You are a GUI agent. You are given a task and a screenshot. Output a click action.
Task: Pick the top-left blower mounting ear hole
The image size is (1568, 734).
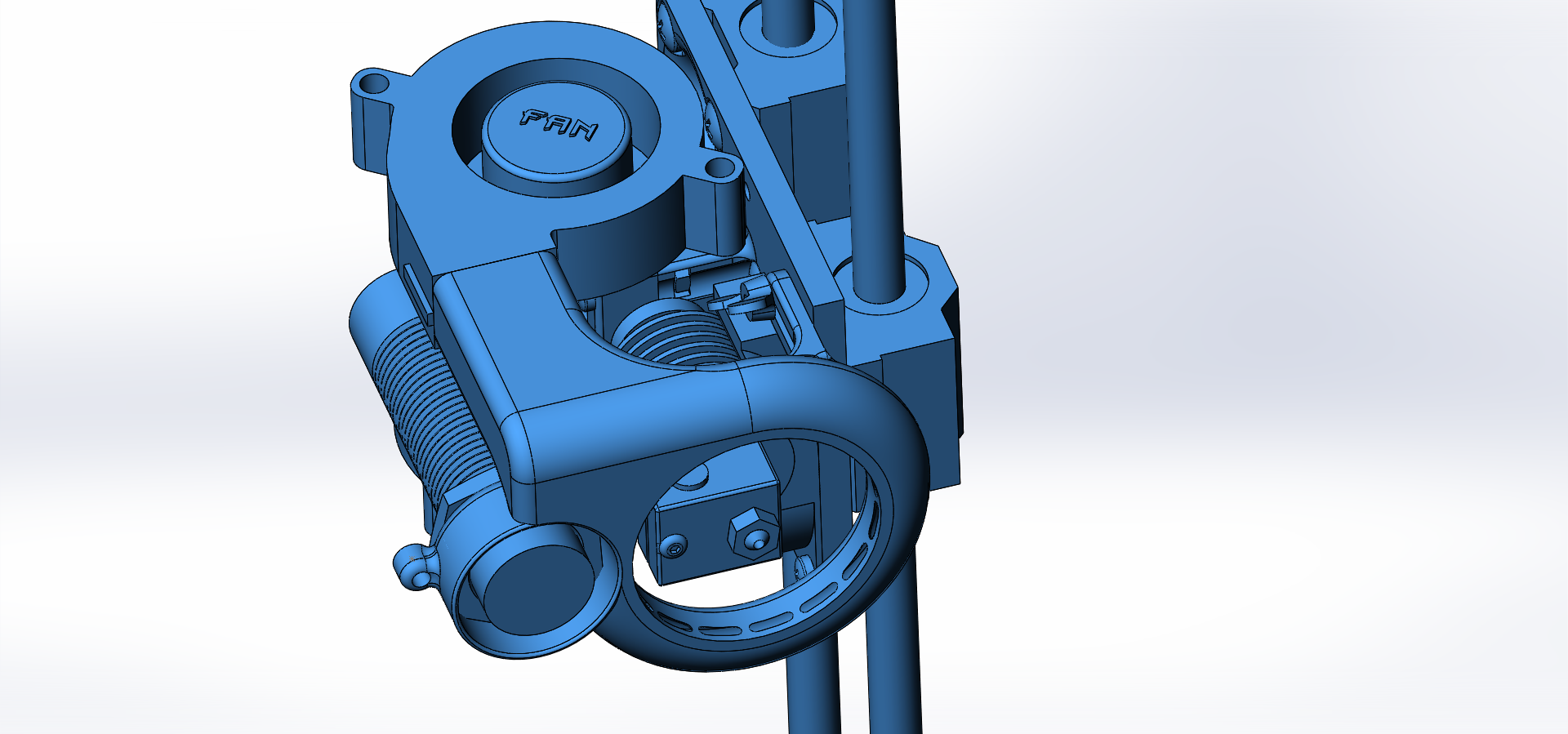pos(374,83)
